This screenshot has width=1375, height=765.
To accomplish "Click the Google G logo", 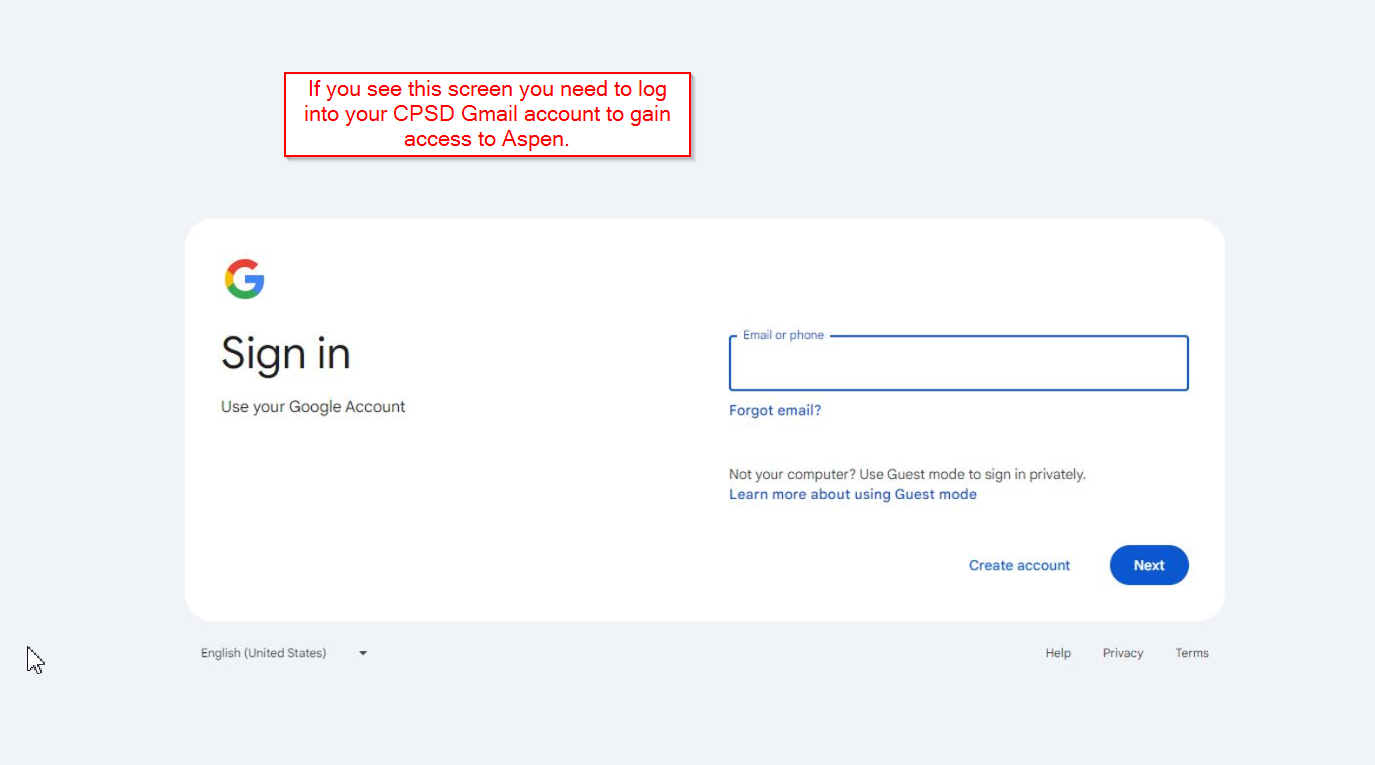I will tap(244, 279).
